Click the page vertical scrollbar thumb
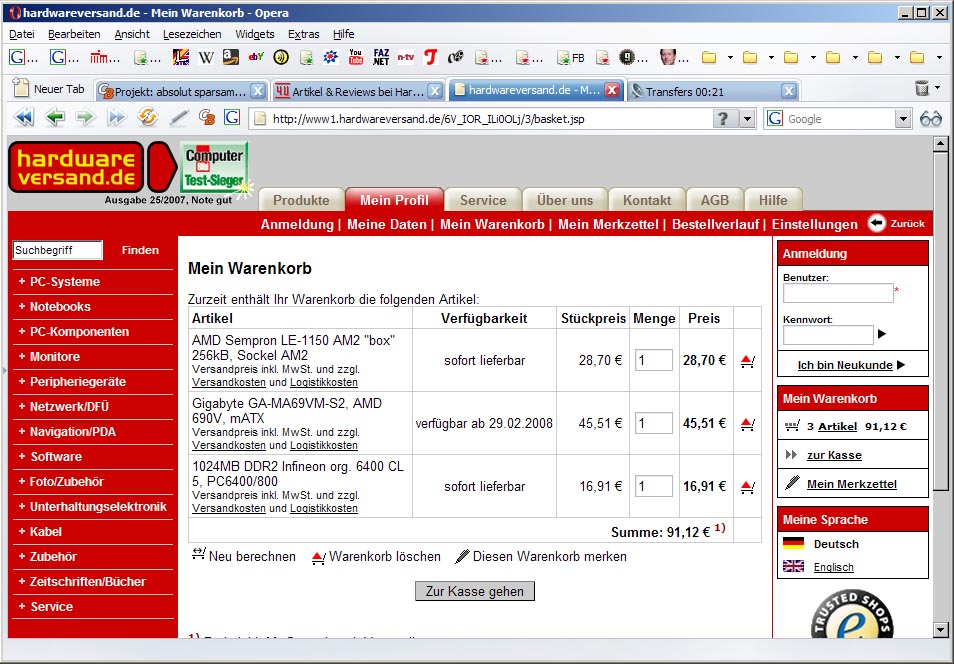Image resolution: width=954 pixels, height=664 pixels. coord(941,321)
